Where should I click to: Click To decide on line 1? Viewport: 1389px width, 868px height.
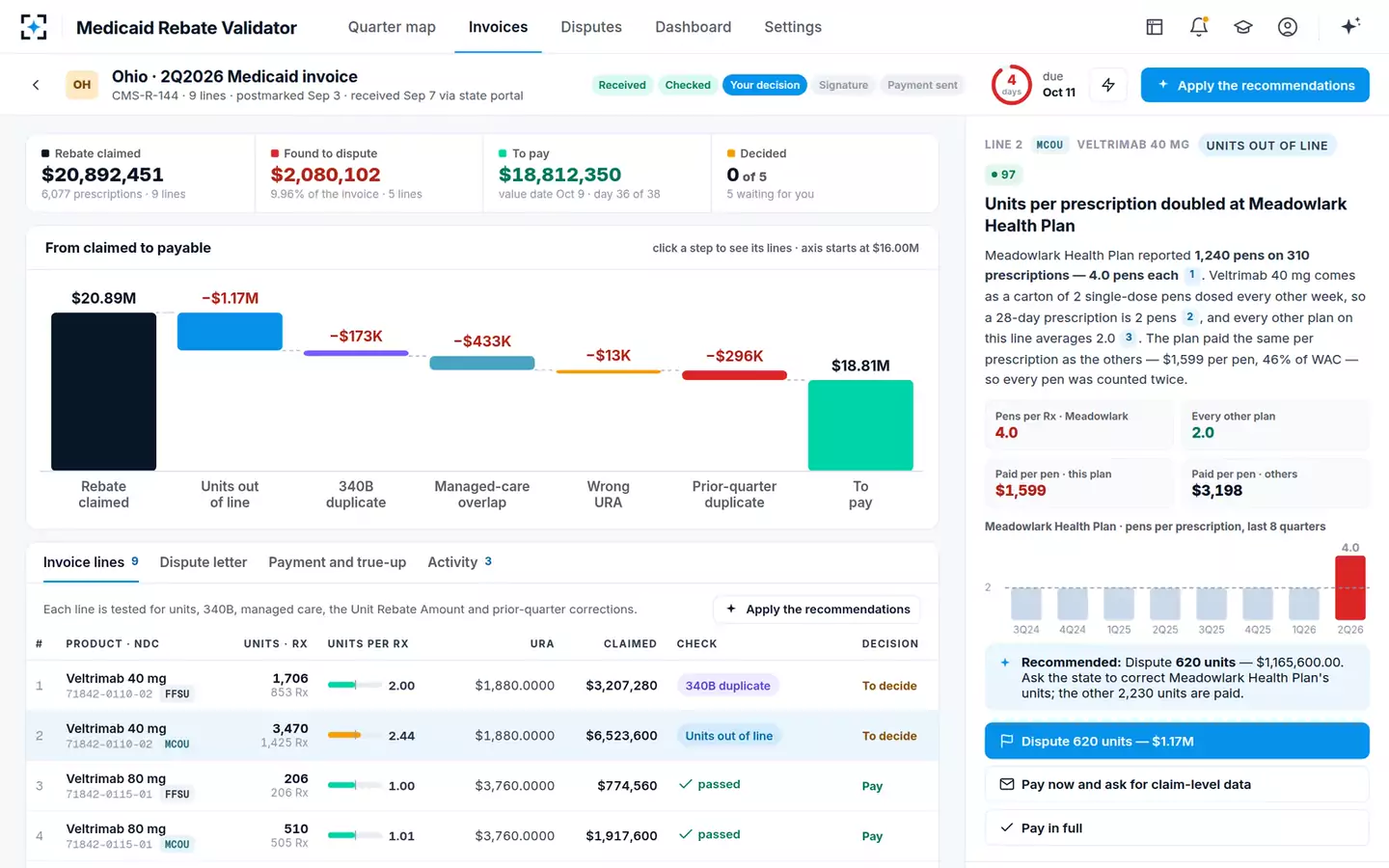tap(889, 686)
